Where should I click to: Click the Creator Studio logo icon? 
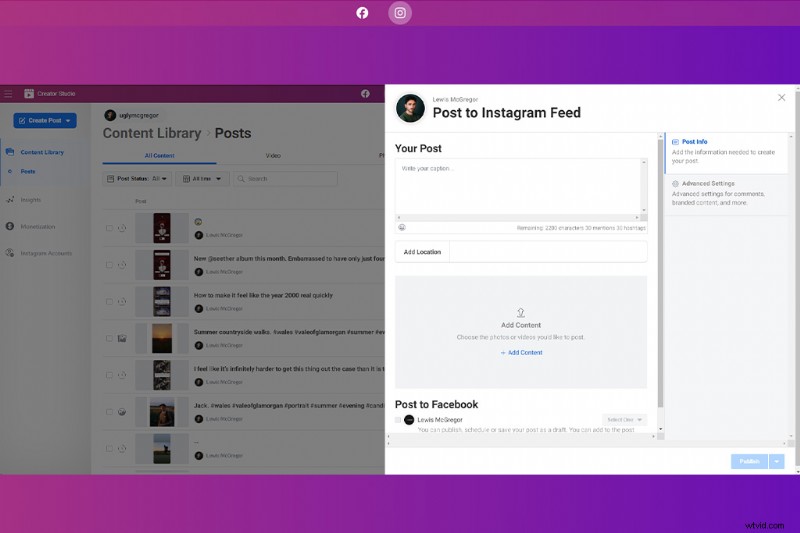(29, 93)
